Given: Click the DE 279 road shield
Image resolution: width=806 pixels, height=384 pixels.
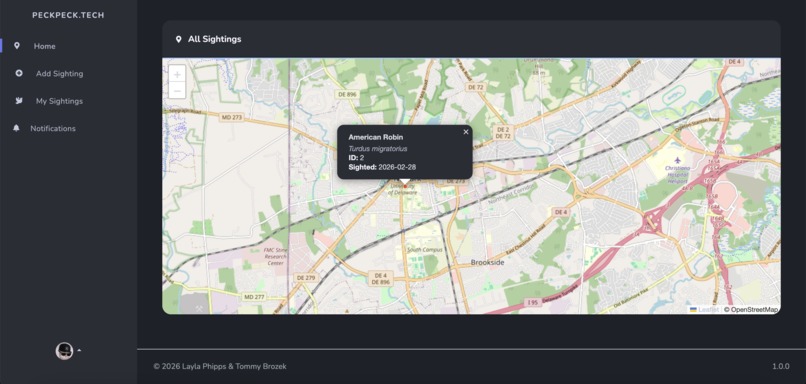Looking at the screenshot, I should 306,277.
